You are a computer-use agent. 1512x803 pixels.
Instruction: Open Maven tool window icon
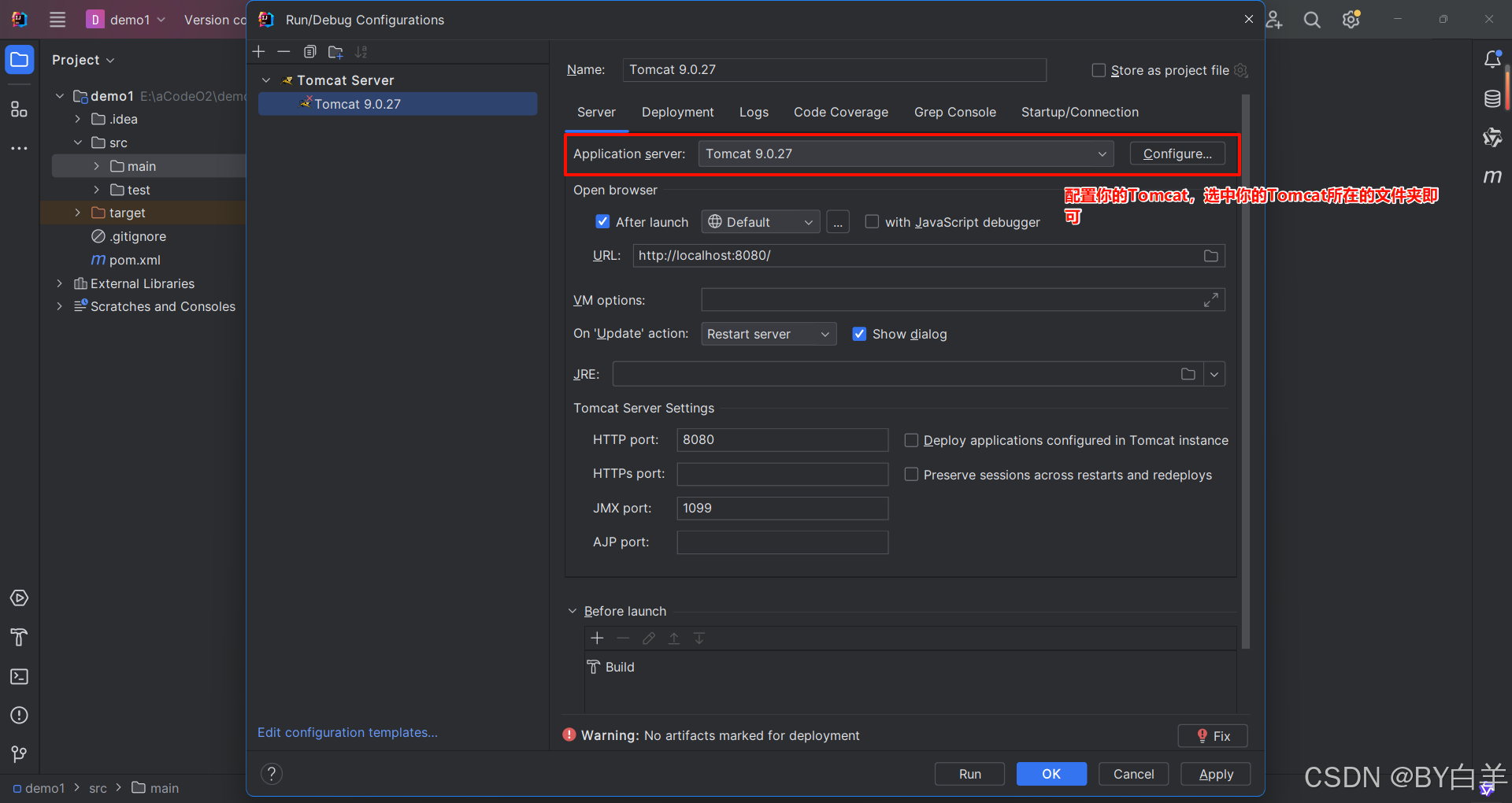[1492, 176]
